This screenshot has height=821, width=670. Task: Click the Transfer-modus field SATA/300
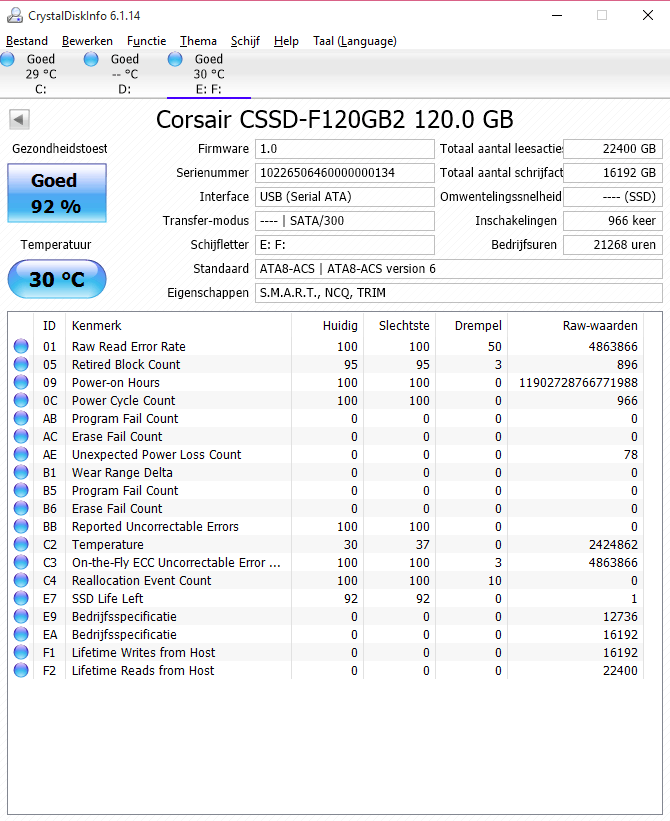click(344, 221)
